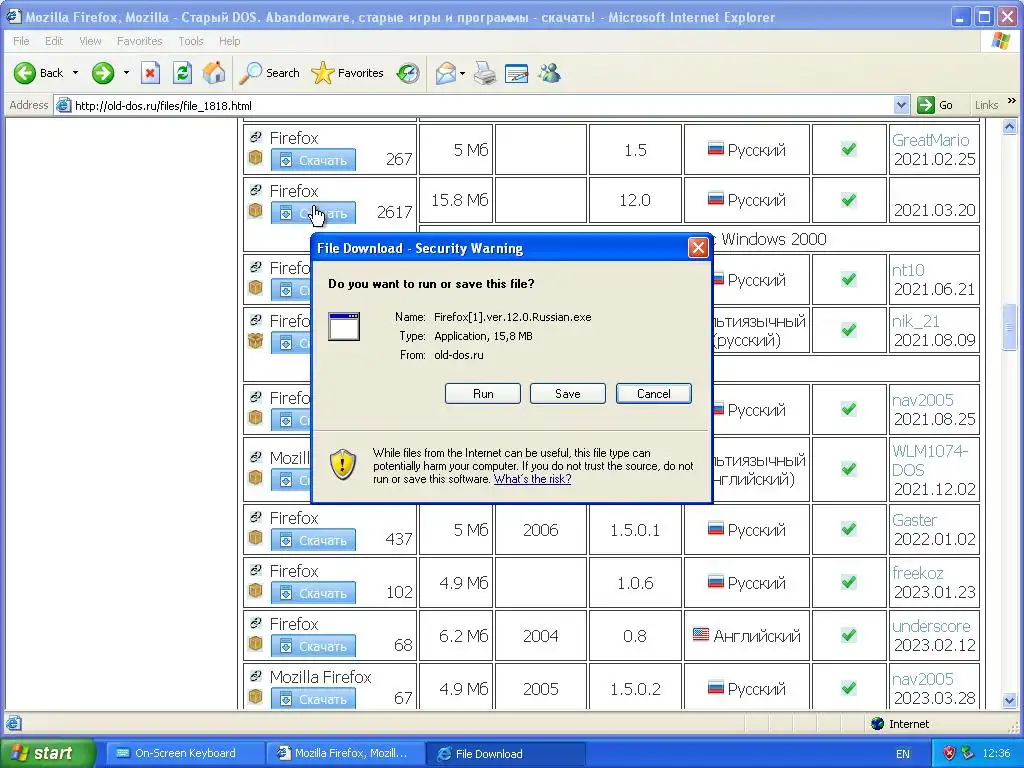Click the Mail envelope icon
The height and width of the screenshot is (768, 1024).
[445, 73]
